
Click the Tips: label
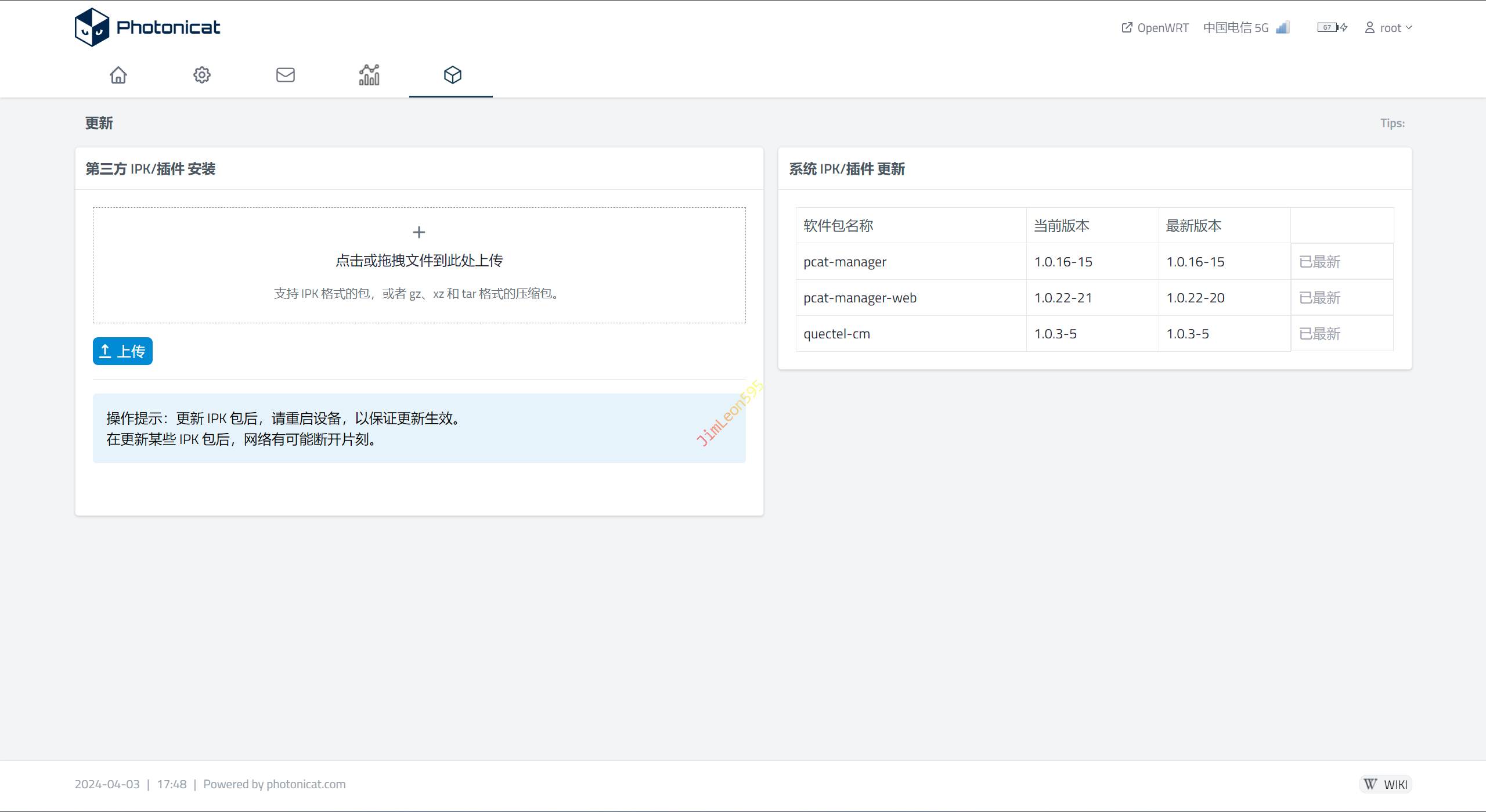(1392, 123)
